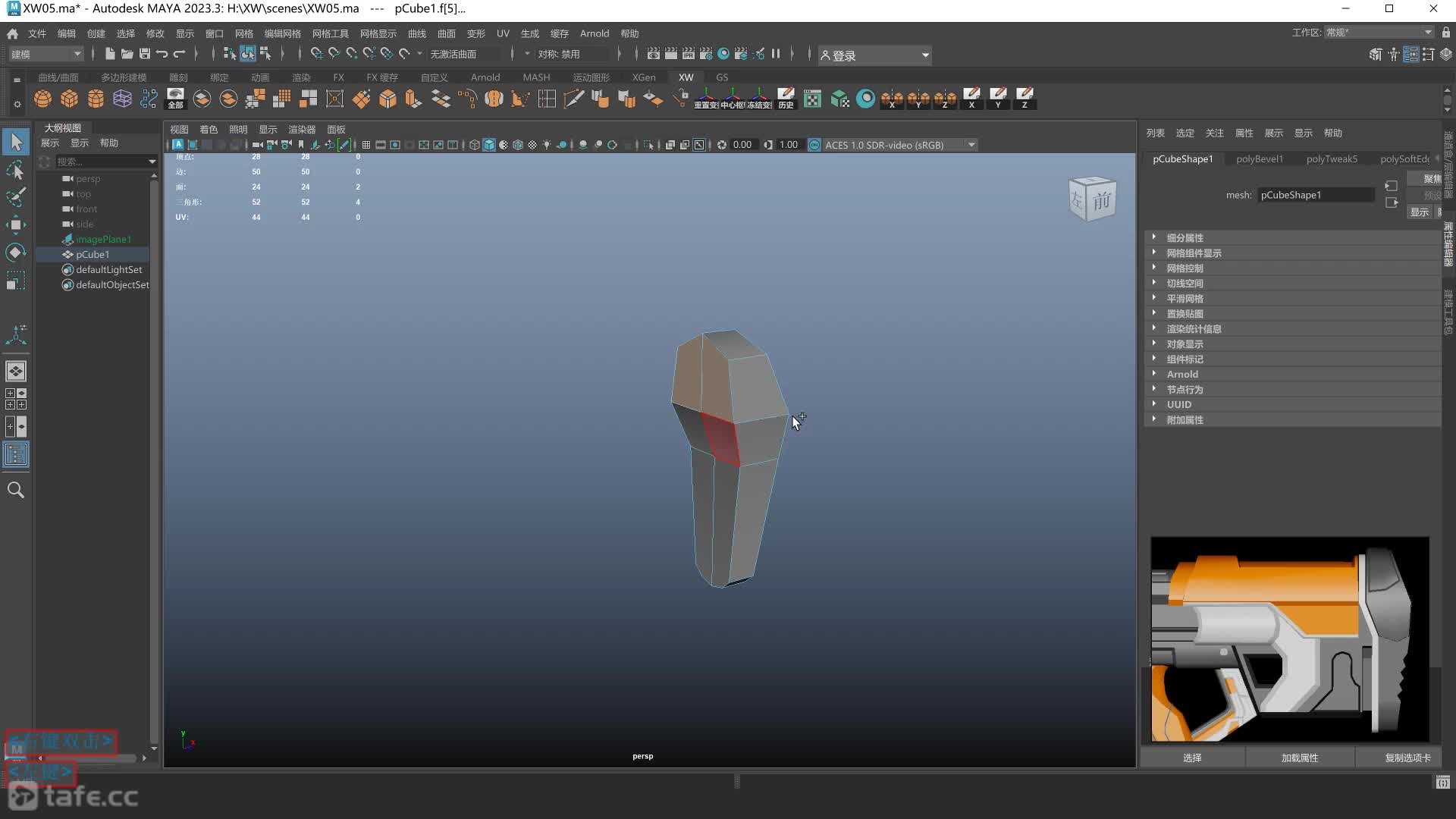Expand the 平滑网格 section
The height and width of the screenshot is (819, 1456).
[1292, 298]
